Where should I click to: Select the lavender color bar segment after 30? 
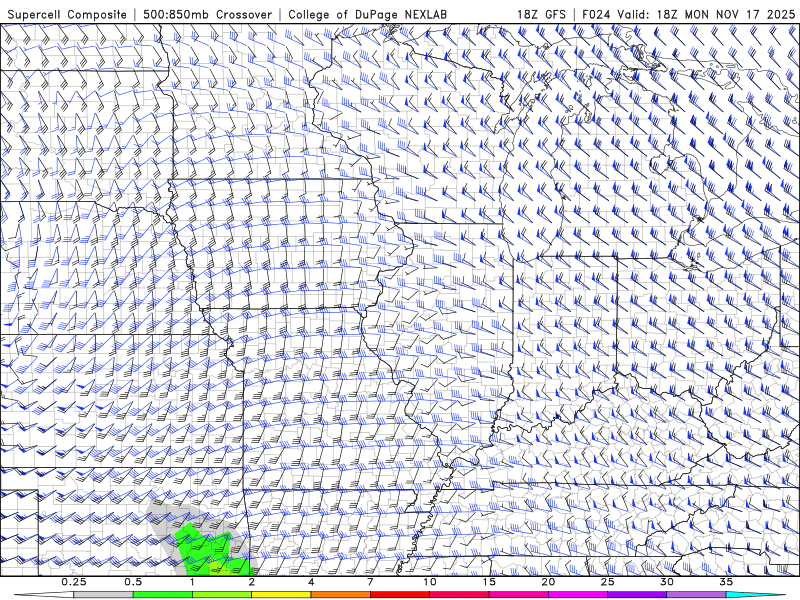click(x=696, y=595)
